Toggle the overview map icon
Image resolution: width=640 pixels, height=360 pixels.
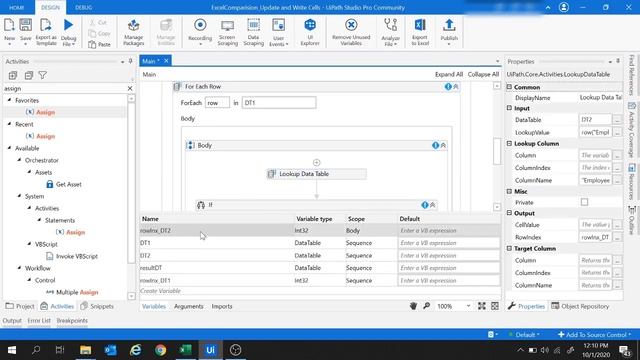tap(495, 306)
